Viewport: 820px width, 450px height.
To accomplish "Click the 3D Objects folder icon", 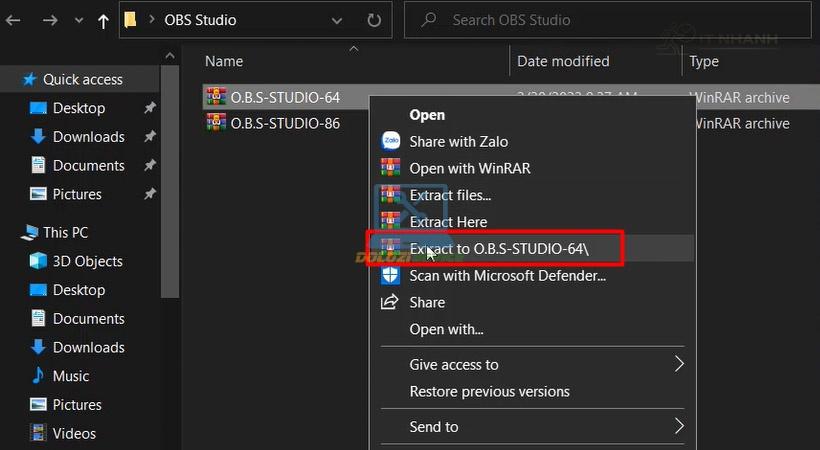I will [38, 261].
